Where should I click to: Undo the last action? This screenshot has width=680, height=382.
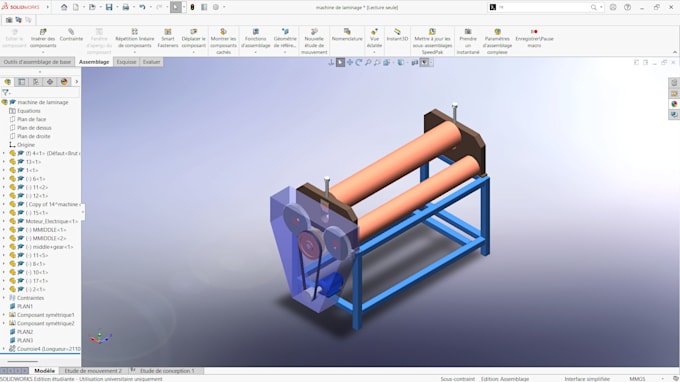click(x=142, y=7)
